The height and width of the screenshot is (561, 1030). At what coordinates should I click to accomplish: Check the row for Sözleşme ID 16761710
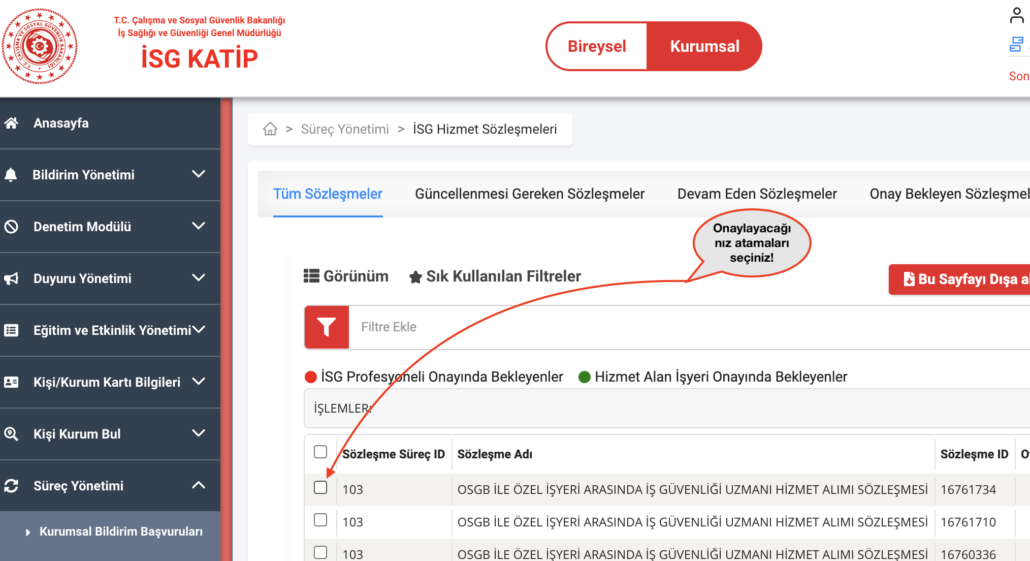click(320, 520)
